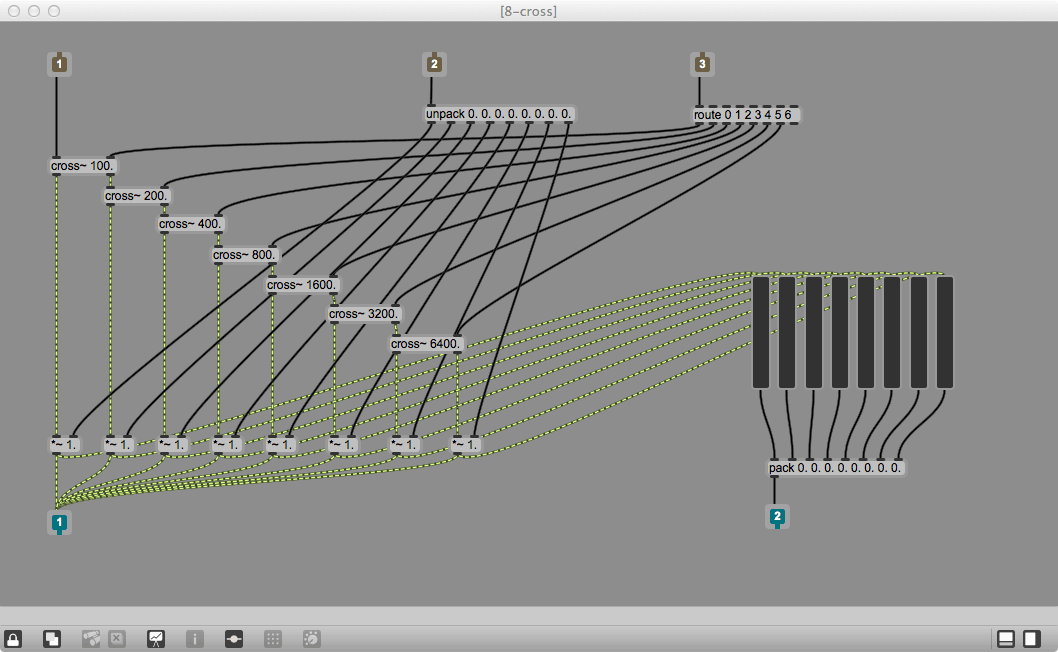This screenshot has width=1058, height=652.
Task: Select teal outlet 2 object
Action: click(777, 517)
